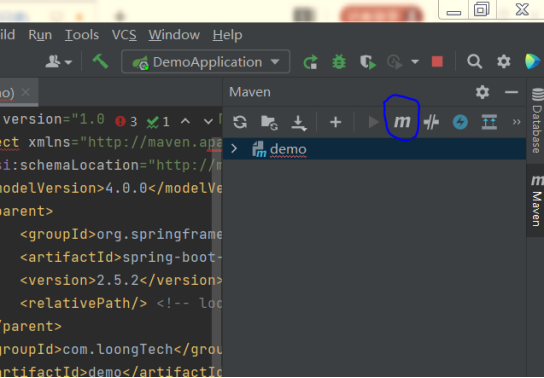Click the colorful JetBrains toolbox icon
This screenshot has width=544, height=378.
533,62
